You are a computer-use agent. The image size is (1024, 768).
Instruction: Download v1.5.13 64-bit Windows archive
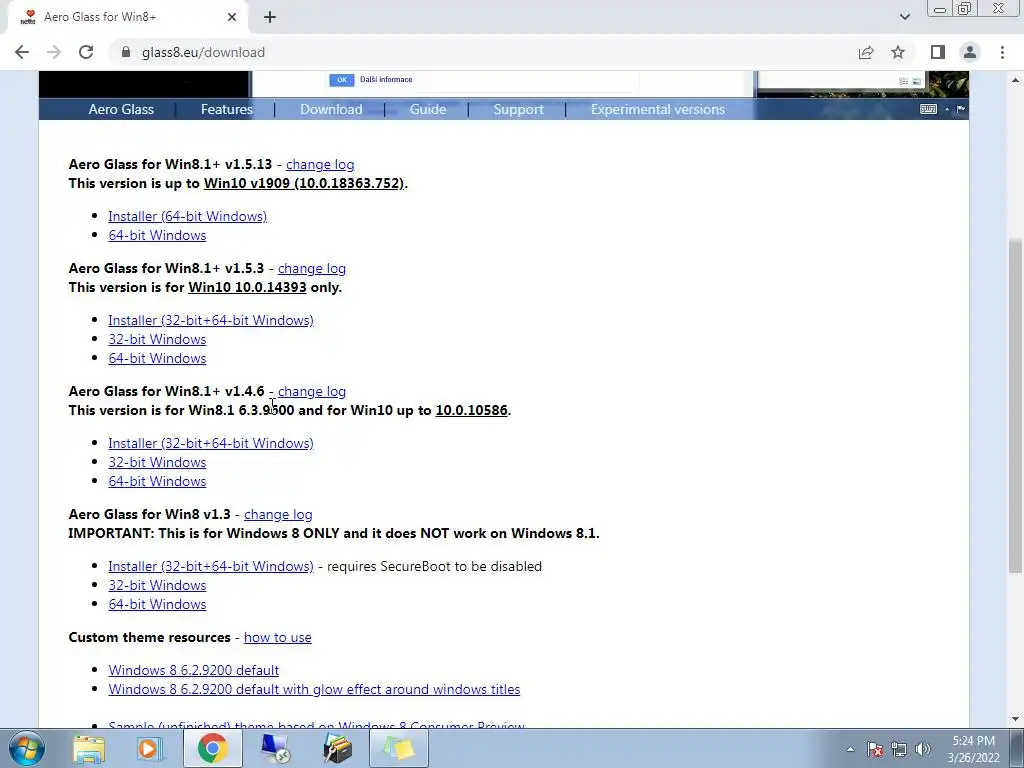pyautogui.click(x=157, y=235)
